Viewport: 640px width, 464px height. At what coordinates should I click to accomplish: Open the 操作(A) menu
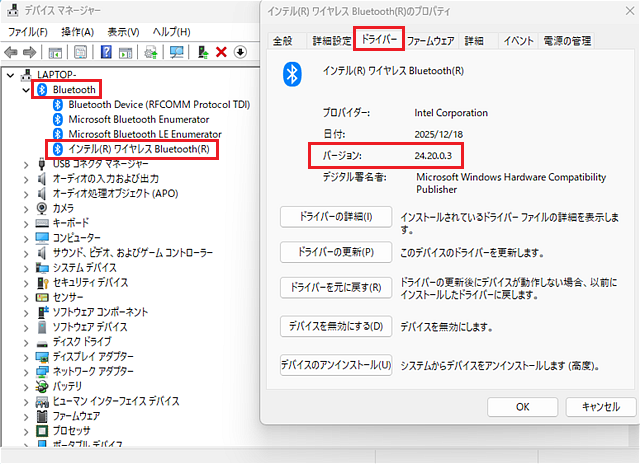78,32
